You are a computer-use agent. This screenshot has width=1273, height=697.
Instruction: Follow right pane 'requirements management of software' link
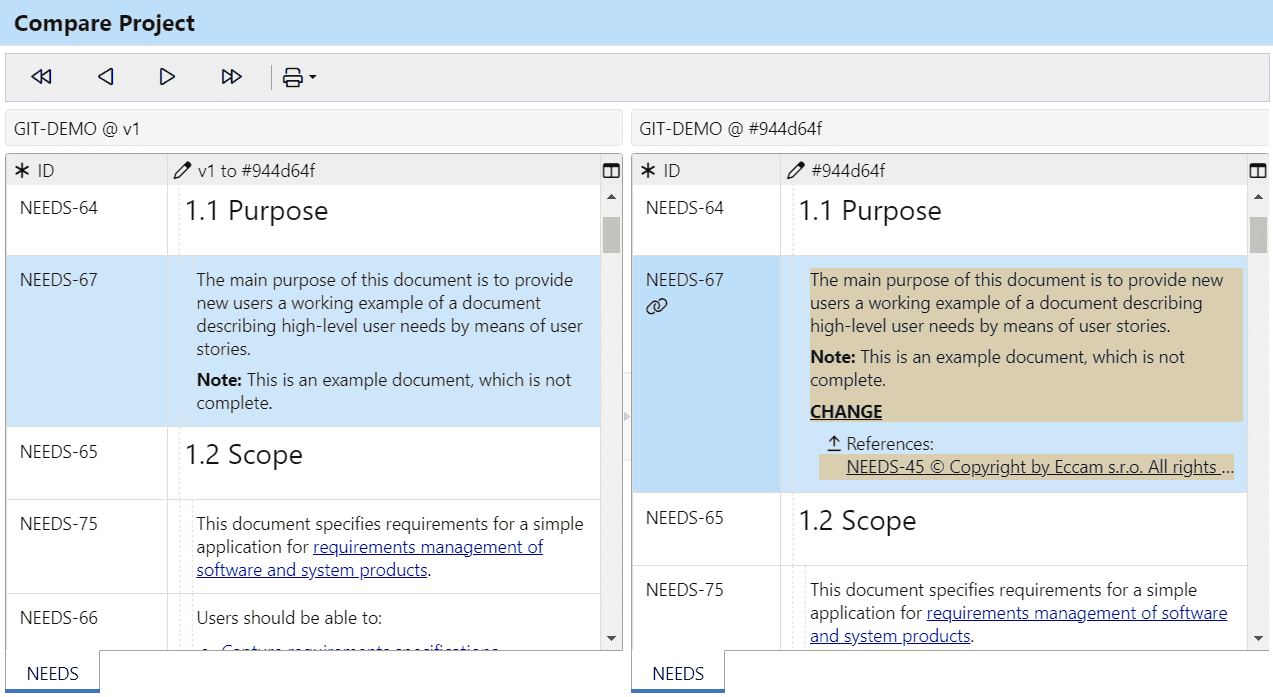1077,613
